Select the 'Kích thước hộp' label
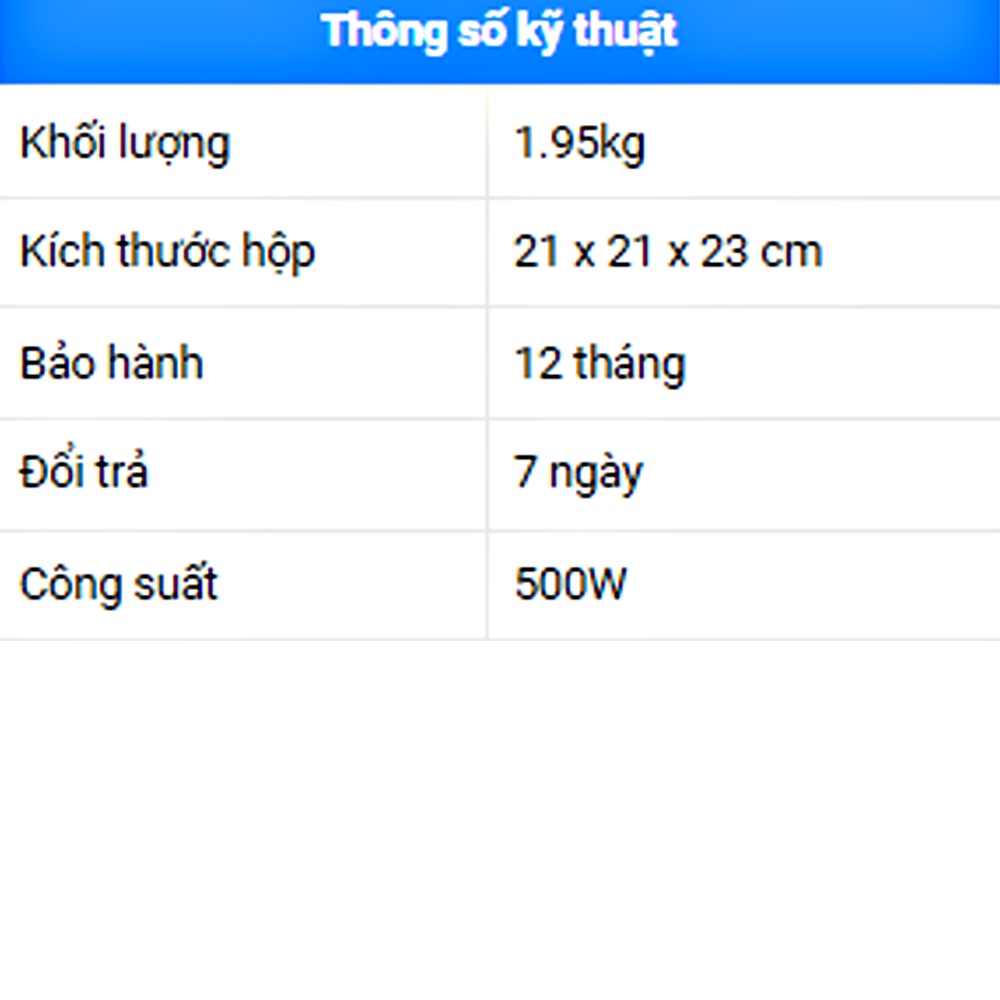 click(x=167, y=251)
